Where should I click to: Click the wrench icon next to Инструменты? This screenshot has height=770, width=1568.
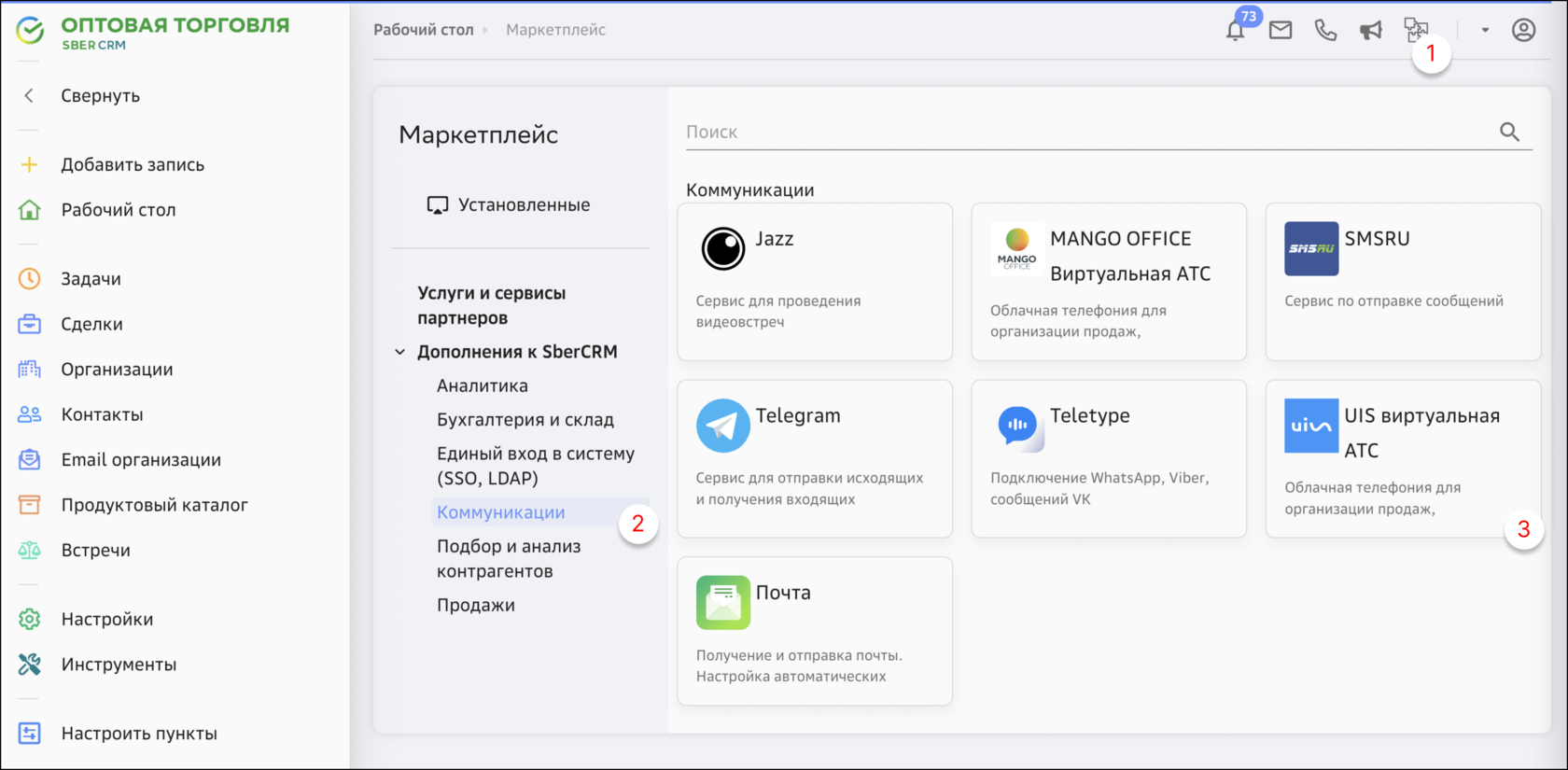[29, 665]
